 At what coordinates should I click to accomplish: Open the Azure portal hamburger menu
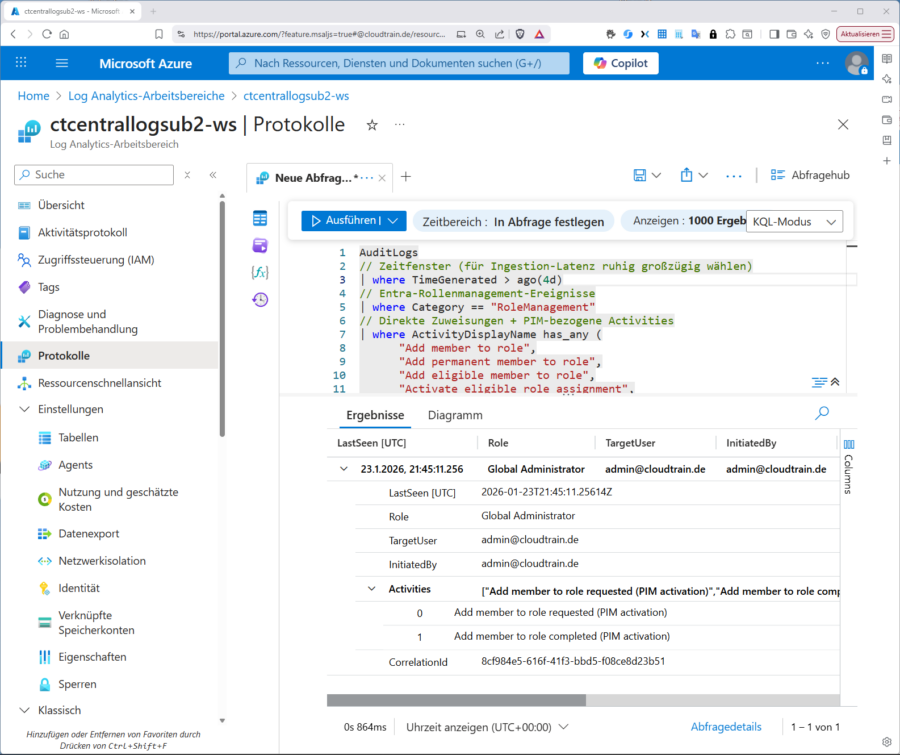click(x=62, y=63)
